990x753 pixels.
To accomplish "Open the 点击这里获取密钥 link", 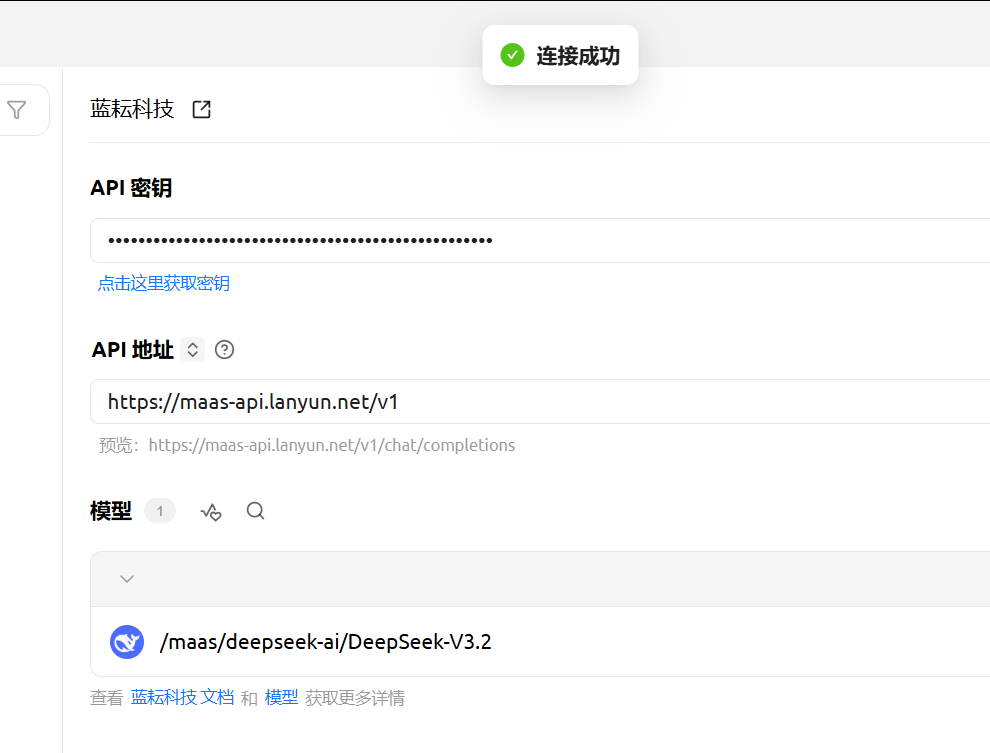I will (164, 283).
